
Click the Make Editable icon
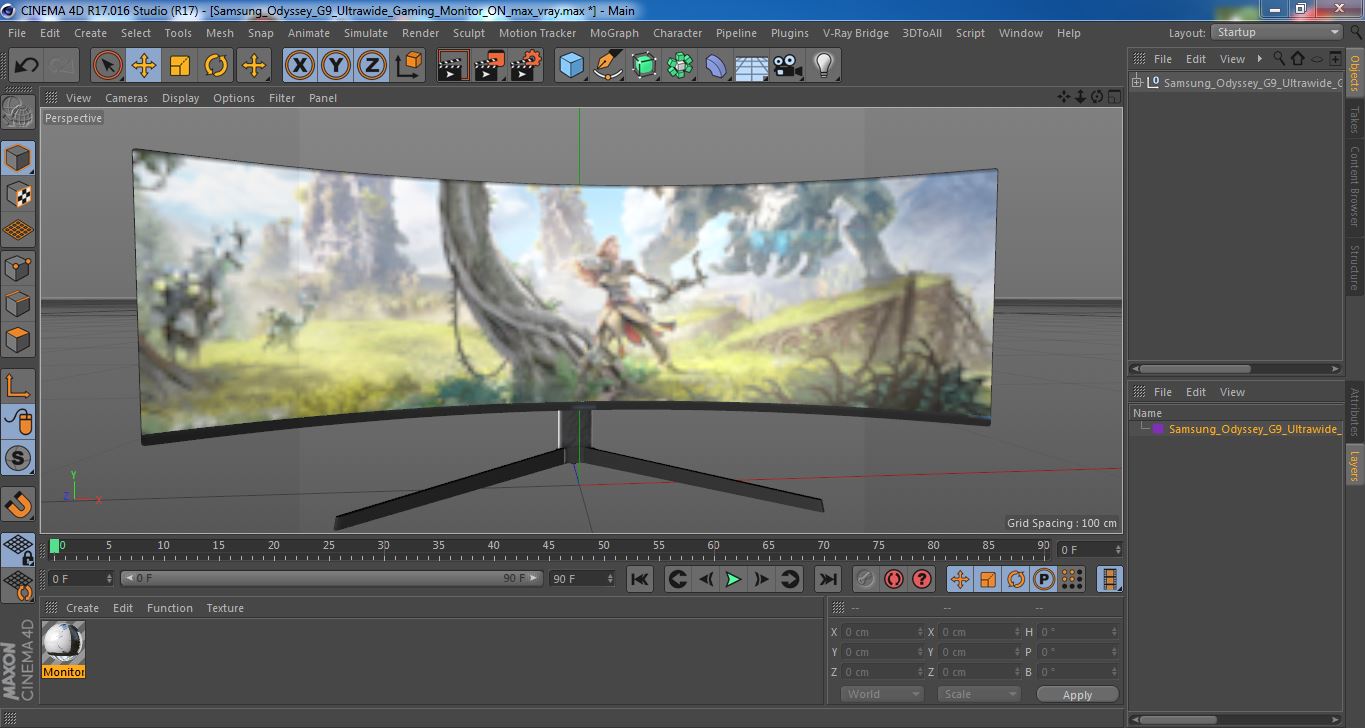(x=18, y=113)
